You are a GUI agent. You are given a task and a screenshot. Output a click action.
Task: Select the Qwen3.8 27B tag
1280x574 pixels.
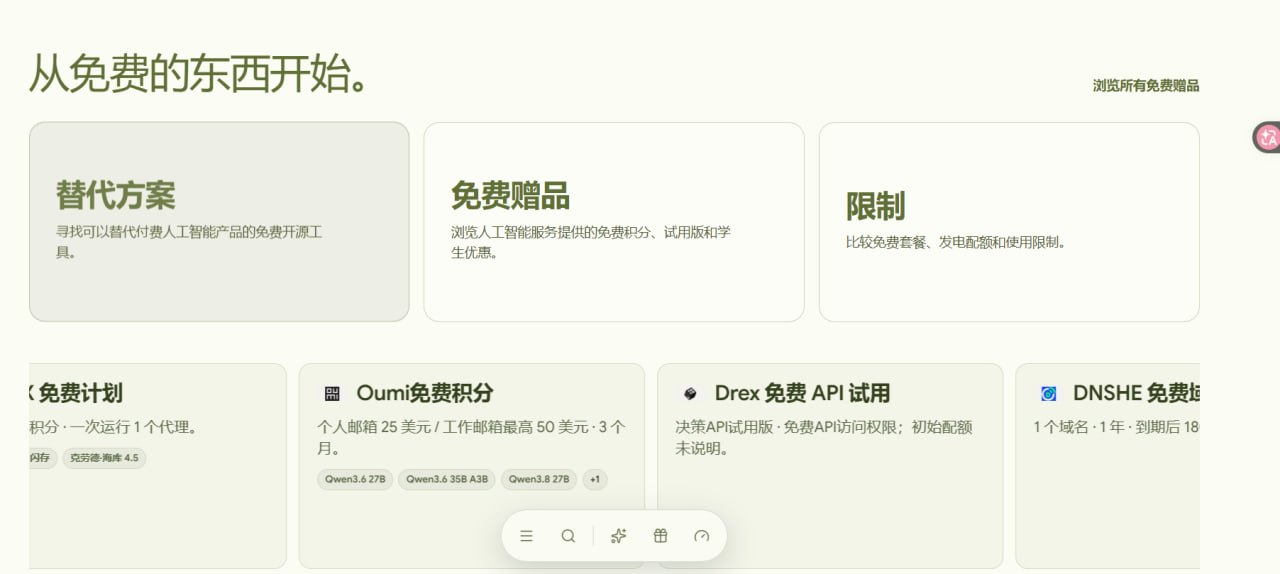click(x=539, y=479)
